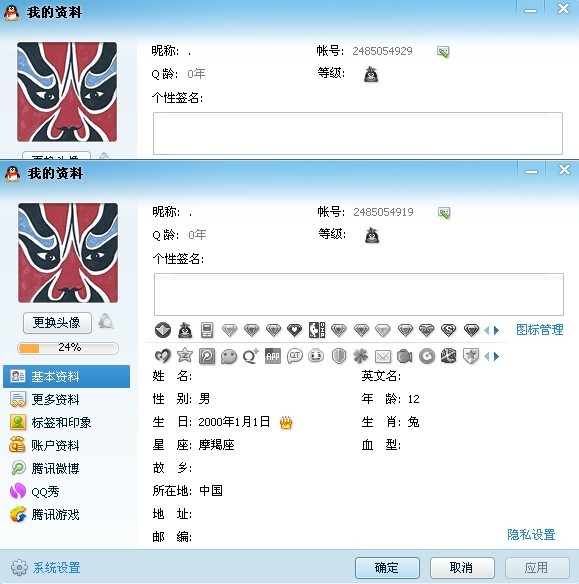Click the Tencent Weibo icon in second icon row

tap(207, 356)
